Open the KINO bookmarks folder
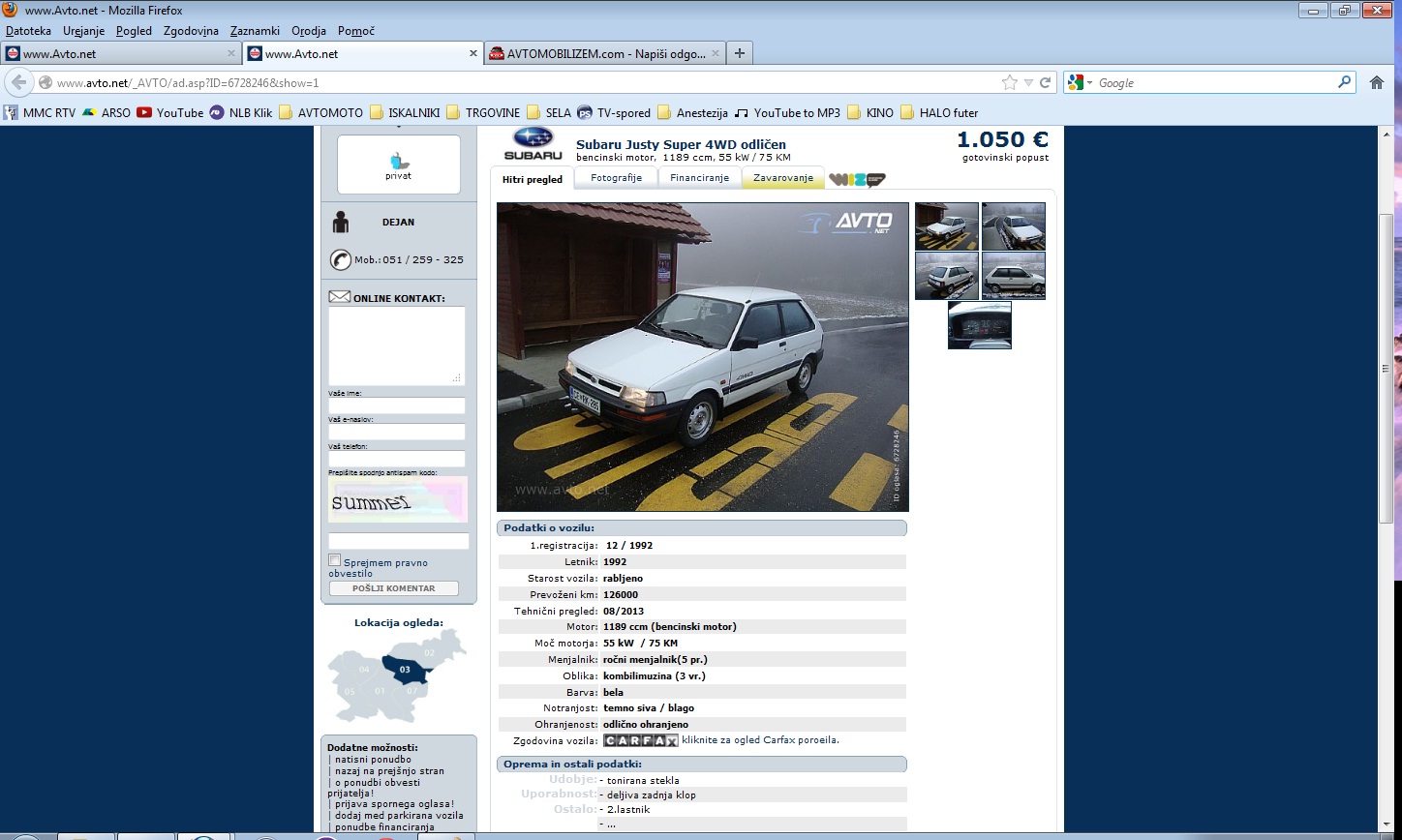 pos(870,112)
